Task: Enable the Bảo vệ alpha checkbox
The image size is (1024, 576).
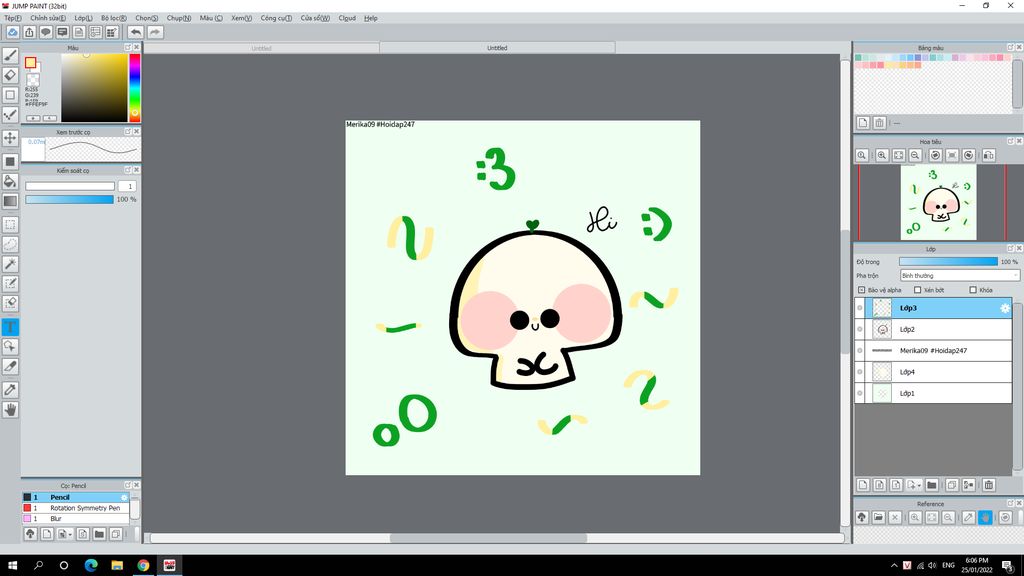Action: (x=861, y=290)
